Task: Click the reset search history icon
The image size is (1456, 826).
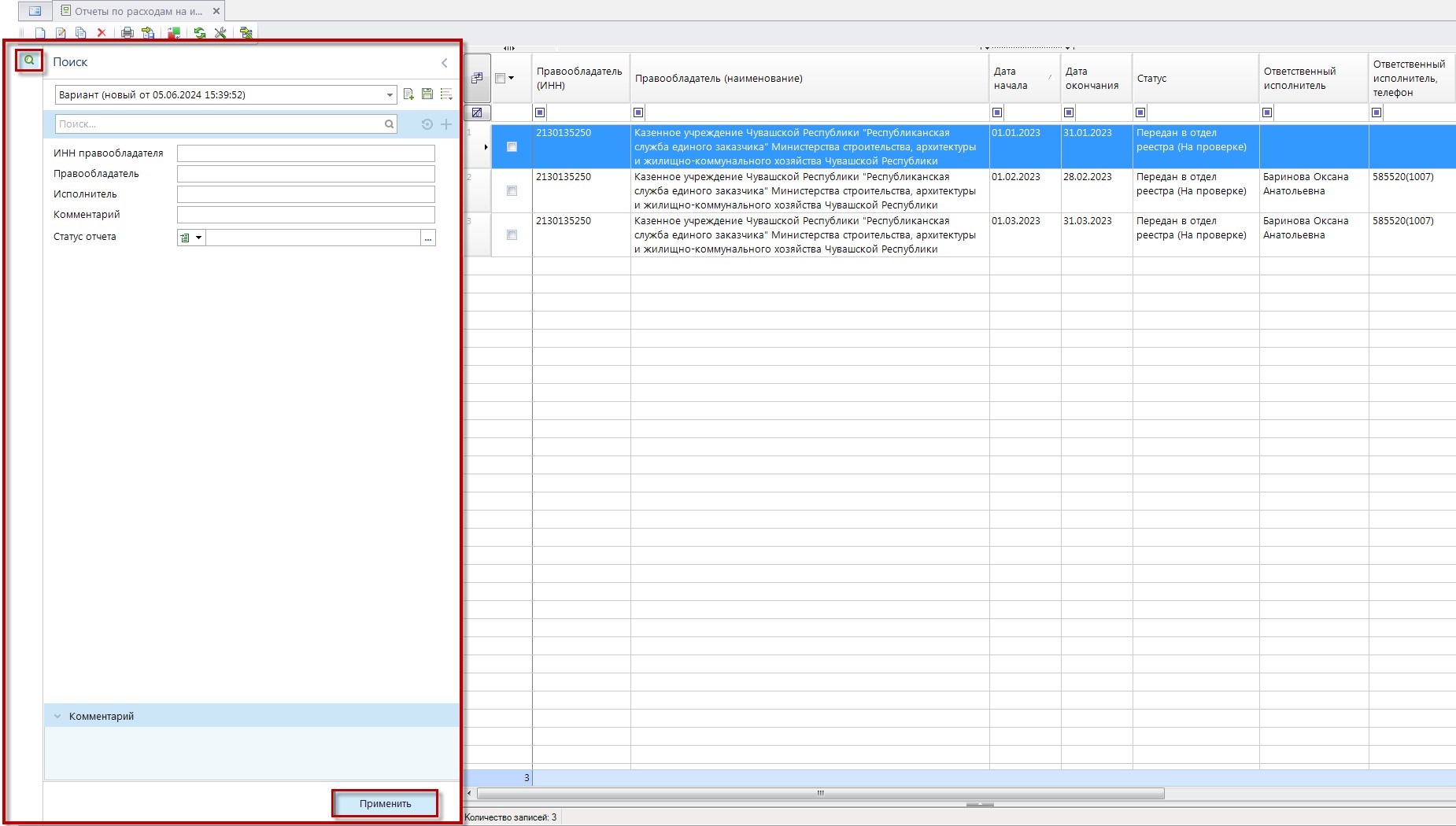Action: click(427, 124)
